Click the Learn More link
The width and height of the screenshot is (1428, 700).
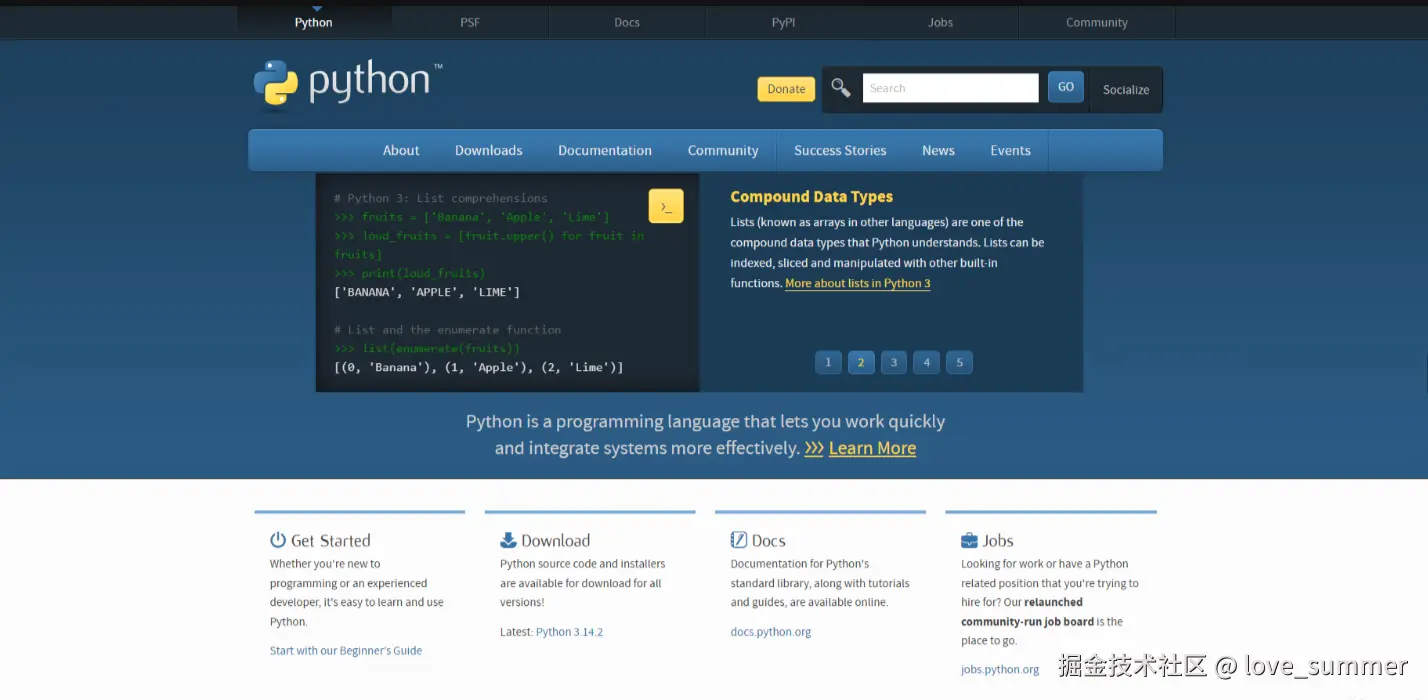(872, 448)
